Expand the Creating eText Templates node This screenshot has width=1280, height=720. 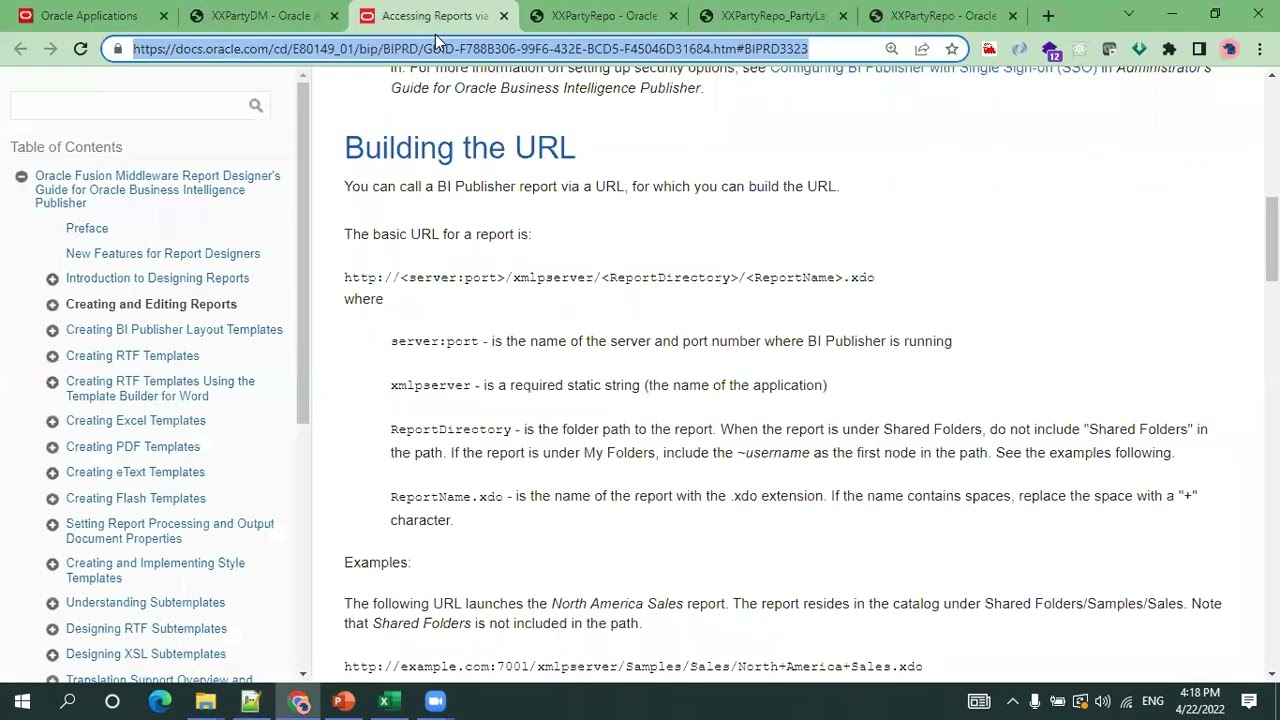52,473
